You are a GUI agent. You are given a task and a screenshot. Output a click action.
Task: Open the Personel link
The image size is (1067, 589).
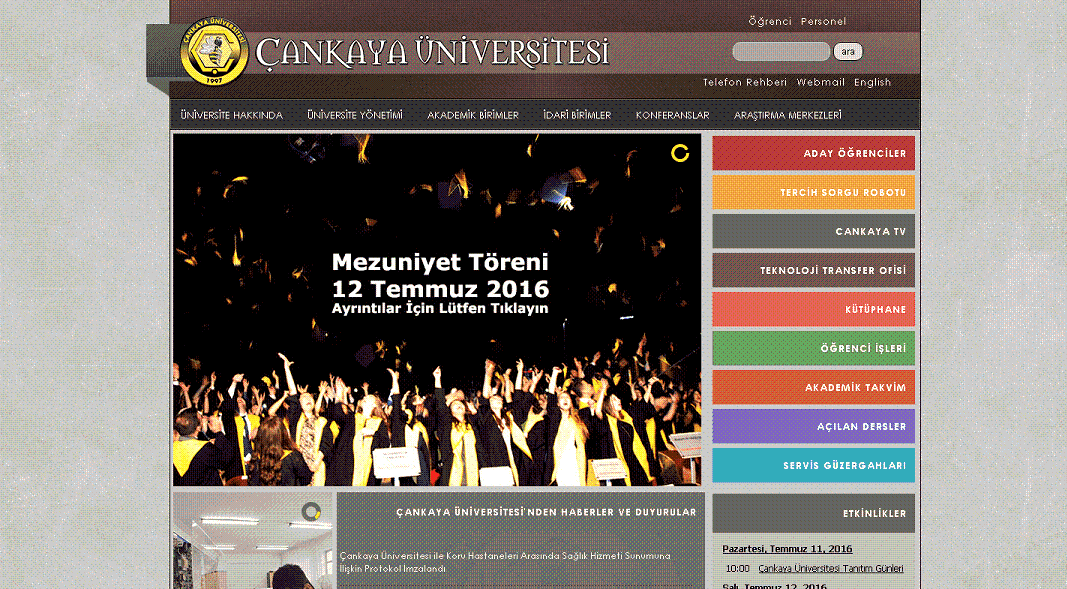823,21
